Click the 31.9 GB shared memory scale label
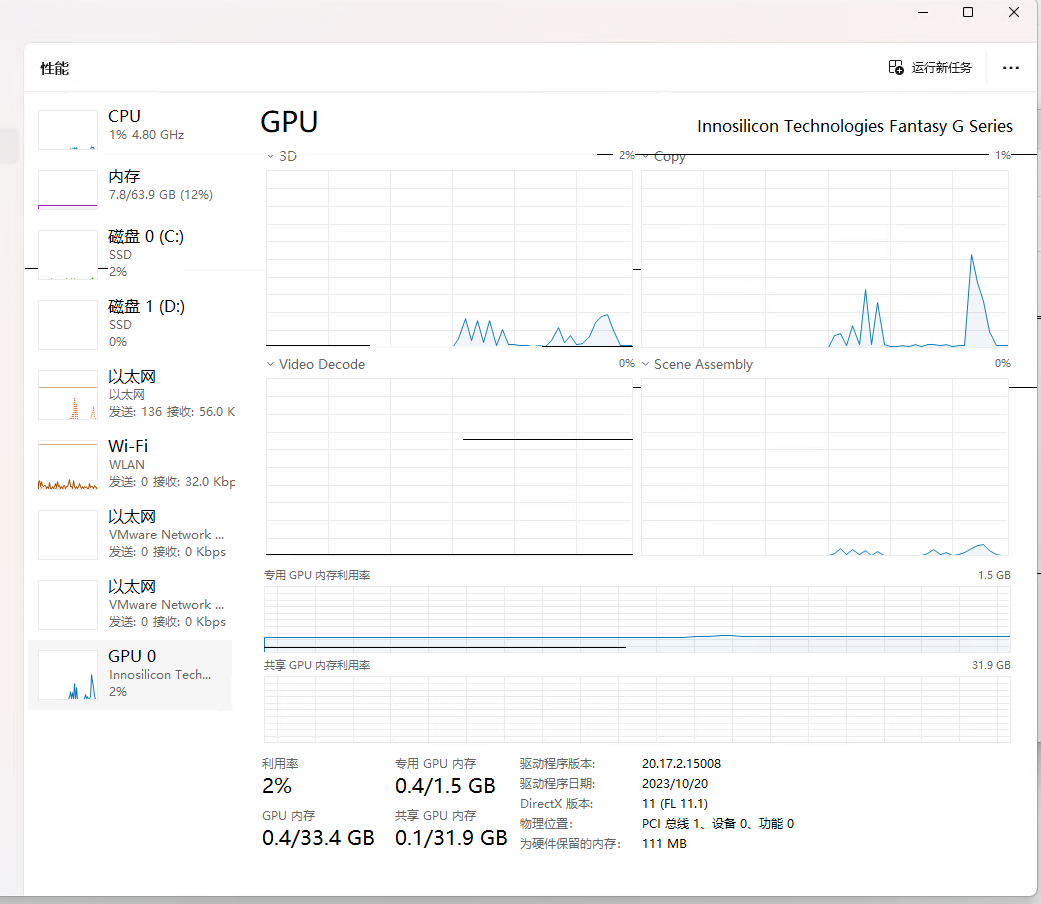1041x904 pixels. 991,665
